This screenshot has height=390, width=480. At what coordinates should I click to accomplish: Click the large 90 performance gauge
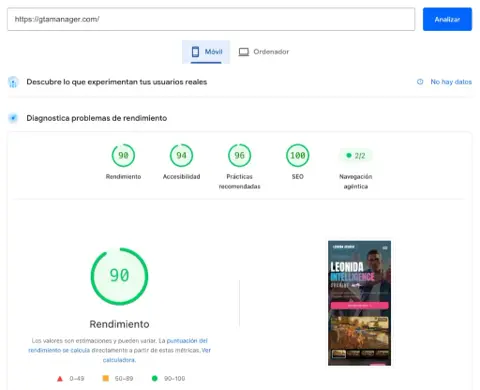(119, 276)
